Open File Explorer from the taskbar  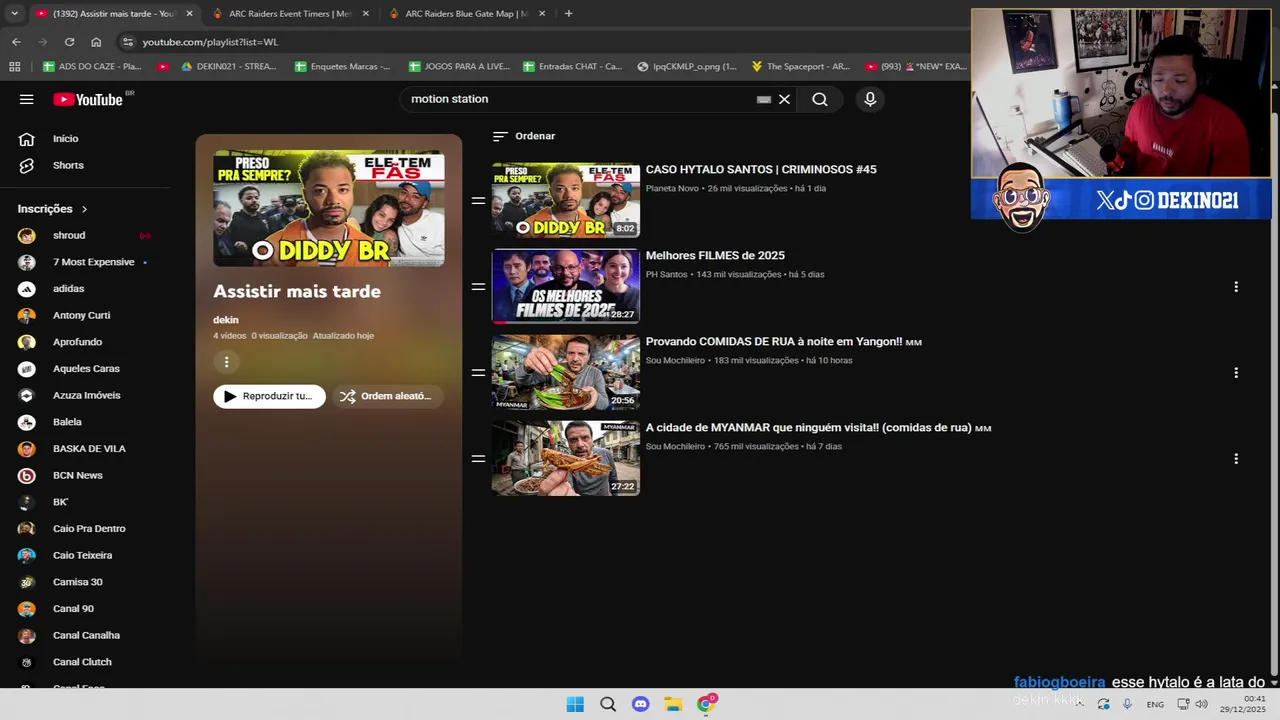click(673, 704)
